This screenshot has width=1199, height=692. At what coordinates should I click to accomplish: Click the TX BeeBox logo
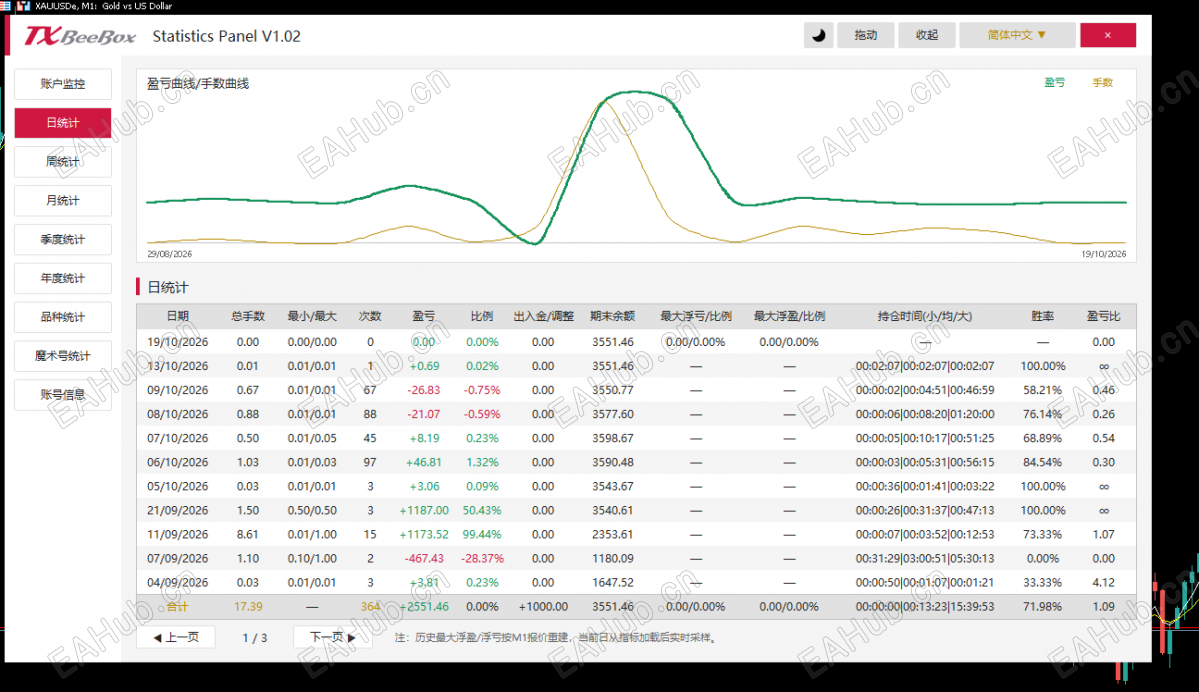(80, 36)
